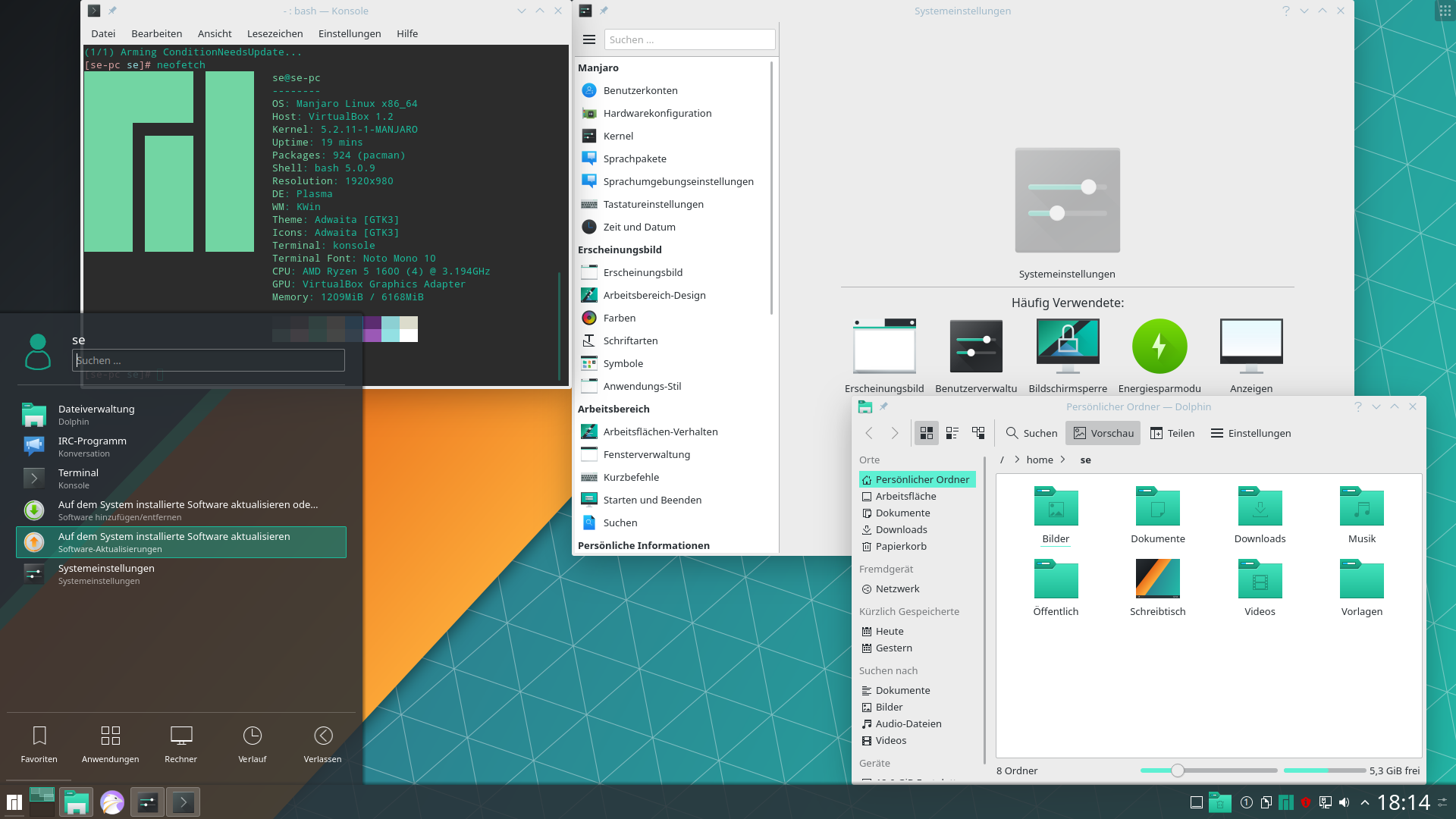
Task: Focus the search field in Systemeinstellungen
Action: 690,39
